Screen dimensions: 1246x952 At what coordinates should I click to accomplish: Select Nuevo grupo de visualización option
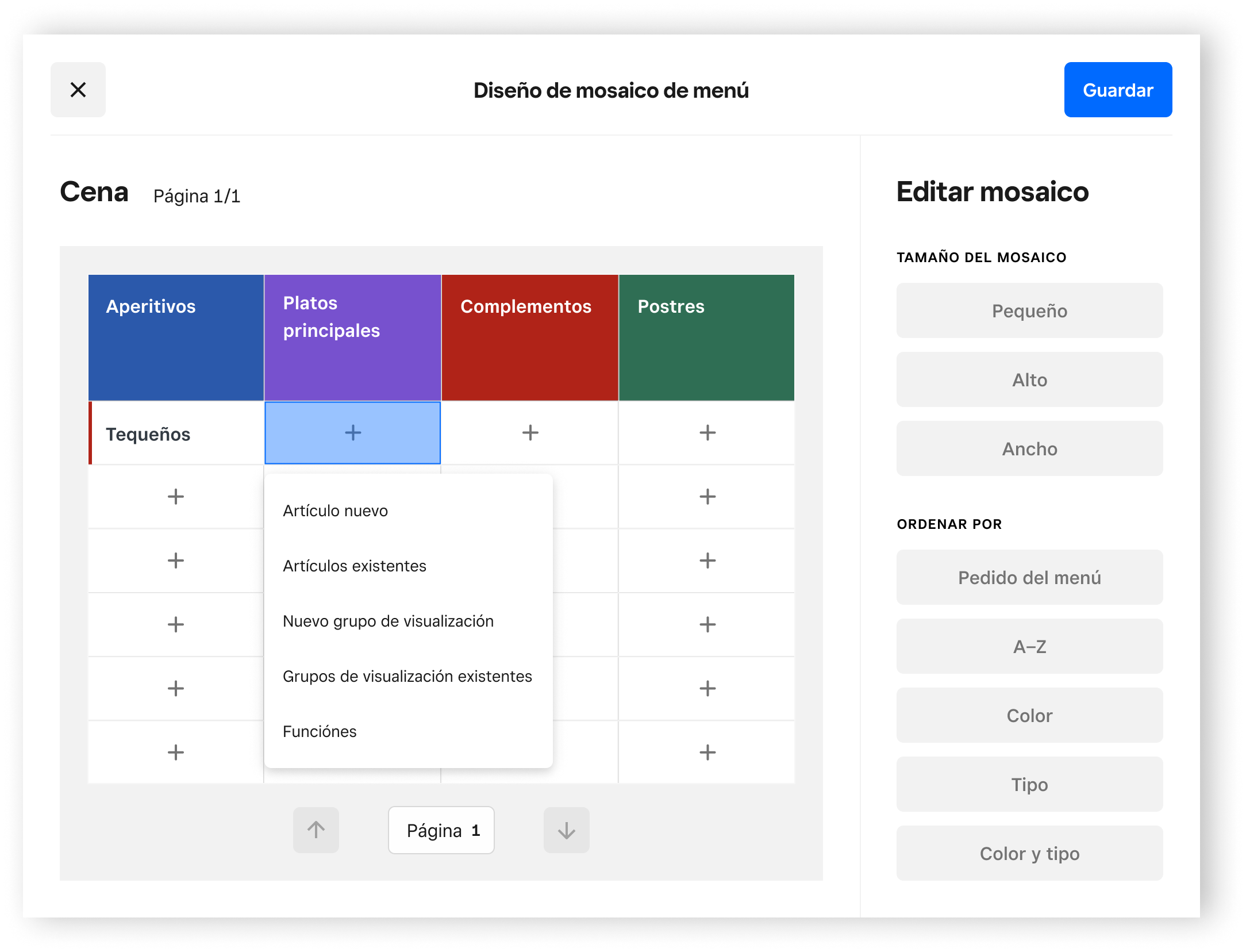tap(388, 621)
